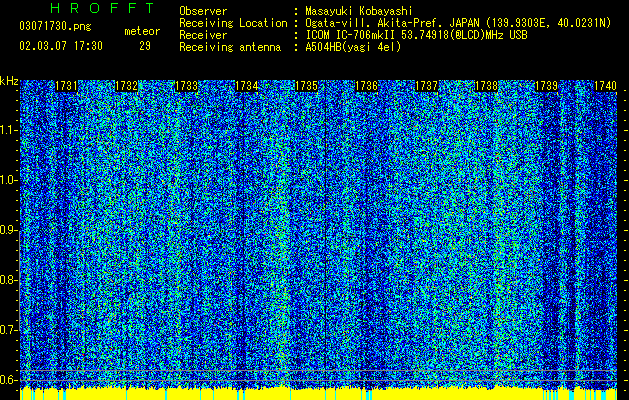Click the 0.6 frequency axis label
629x400 pixels.
8,380
